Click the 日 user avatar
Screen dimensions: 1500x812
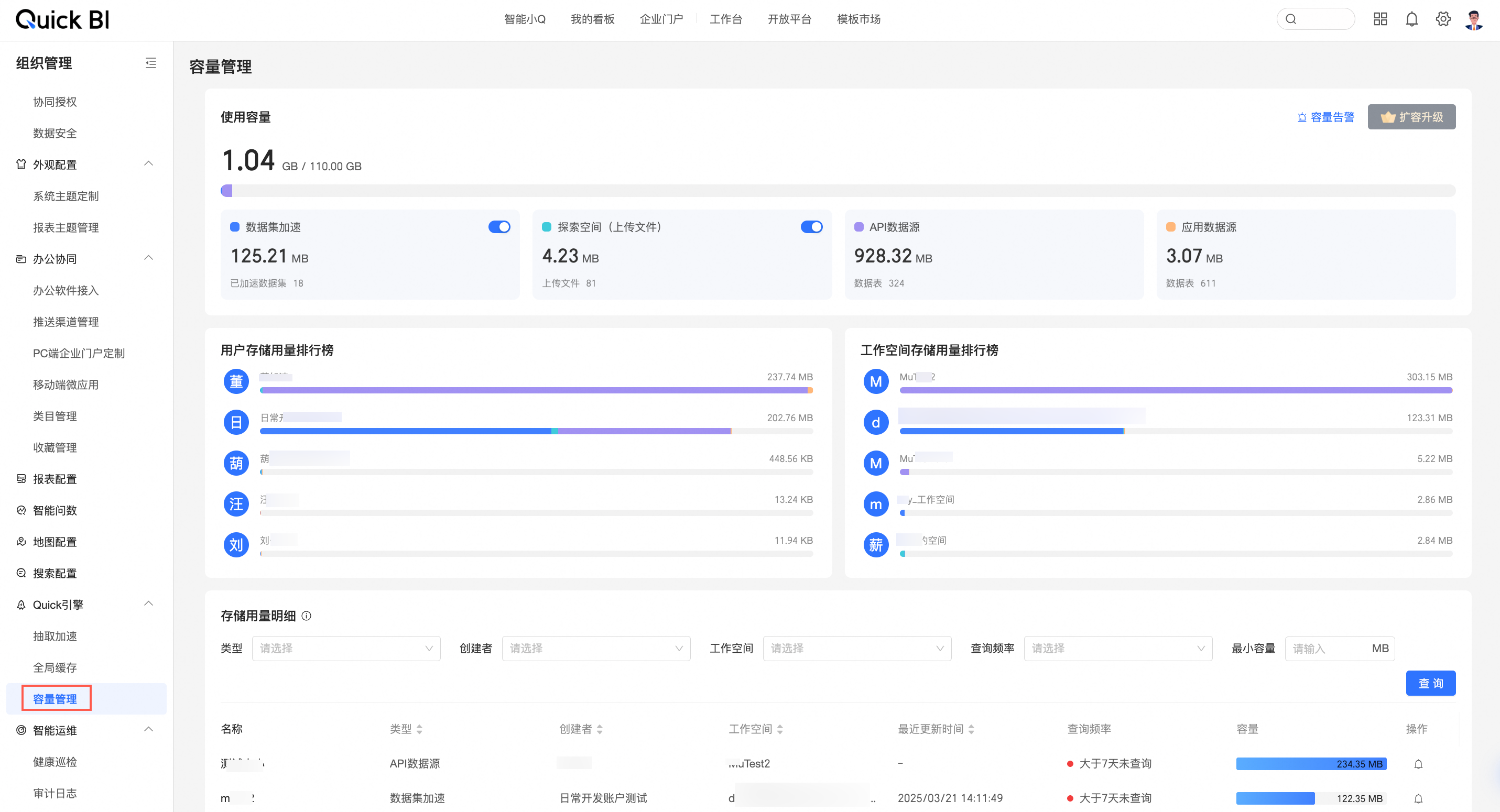[x=236, y=423]
